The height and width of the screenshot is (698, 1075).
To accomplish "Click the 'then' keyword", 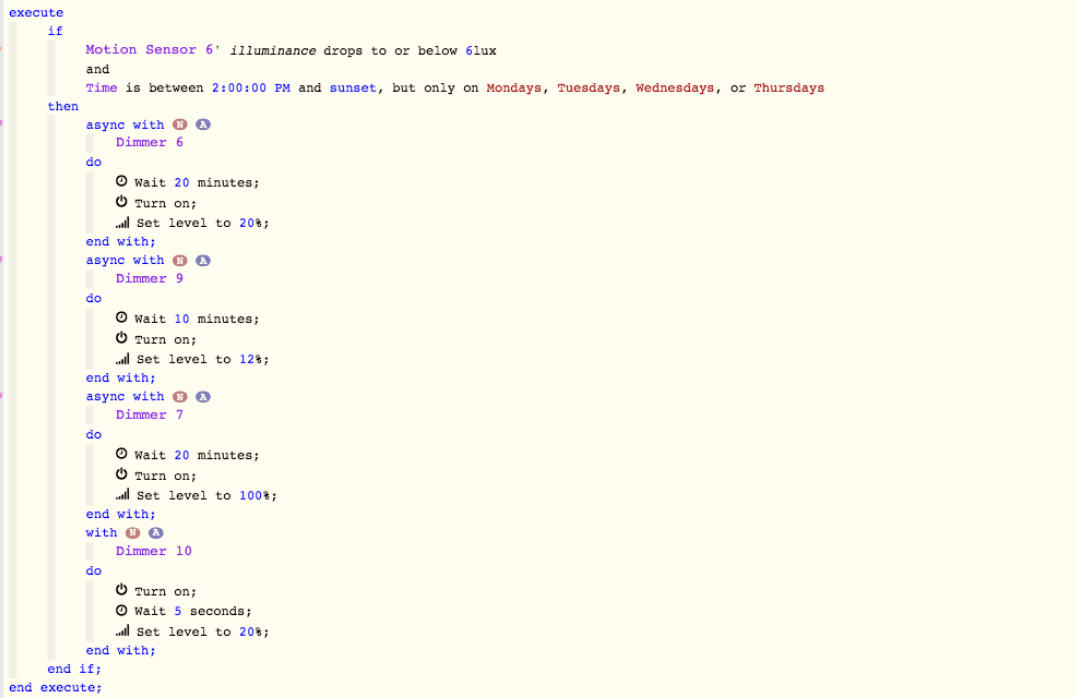I will [x=63, y=106].
